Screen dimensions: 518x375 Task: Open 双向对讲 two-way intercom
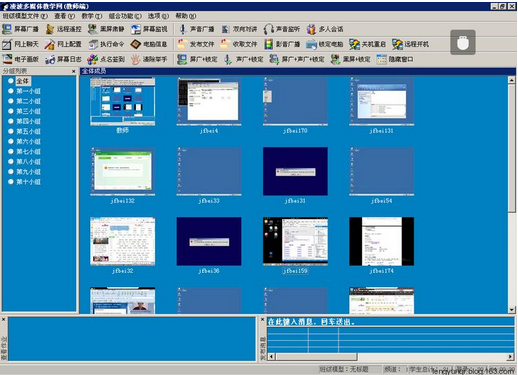coord(239,29)
